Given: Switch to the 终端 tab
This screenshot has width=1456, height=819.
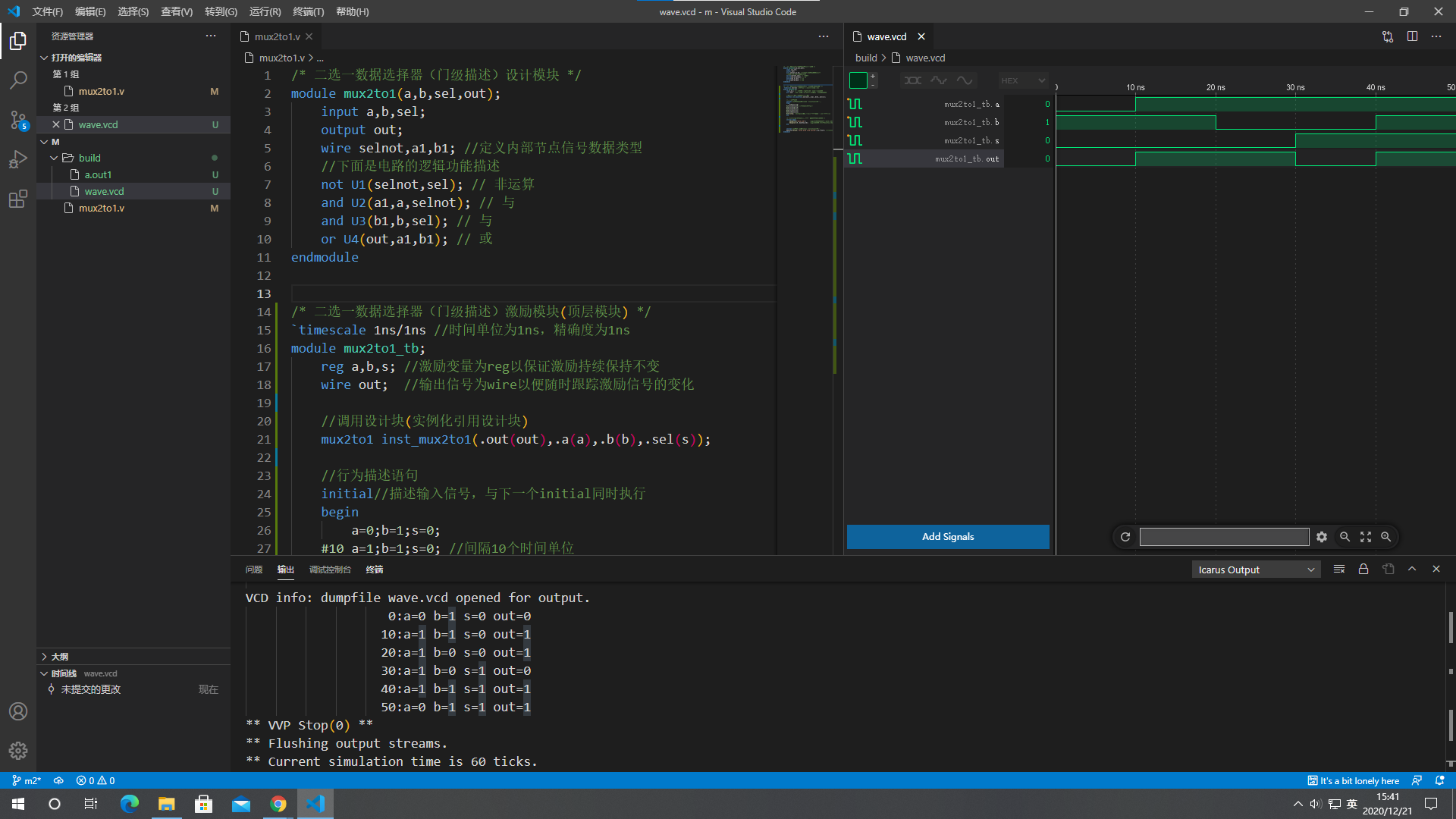Looking at the screenshot, I should point(374,569).
